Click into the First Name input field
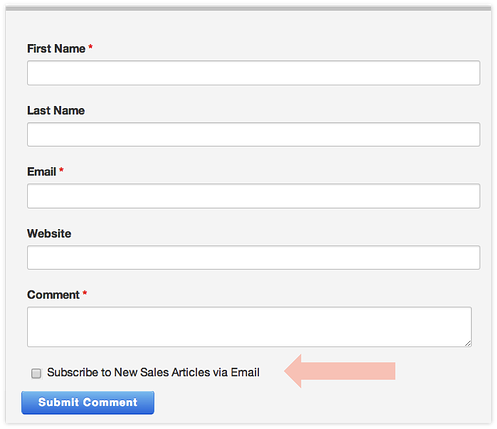The image size is (497, 429). [x=253, y=73]
